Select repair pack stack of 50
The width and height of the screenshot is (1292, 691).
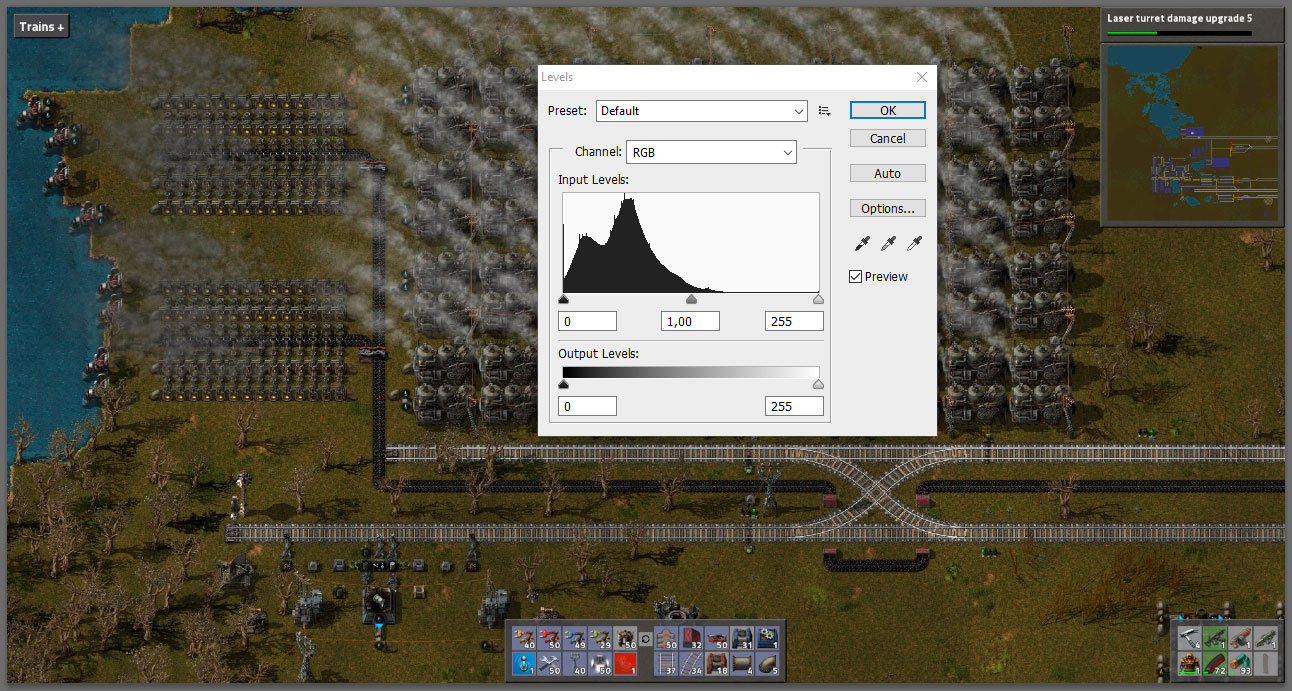pos(549,663)
